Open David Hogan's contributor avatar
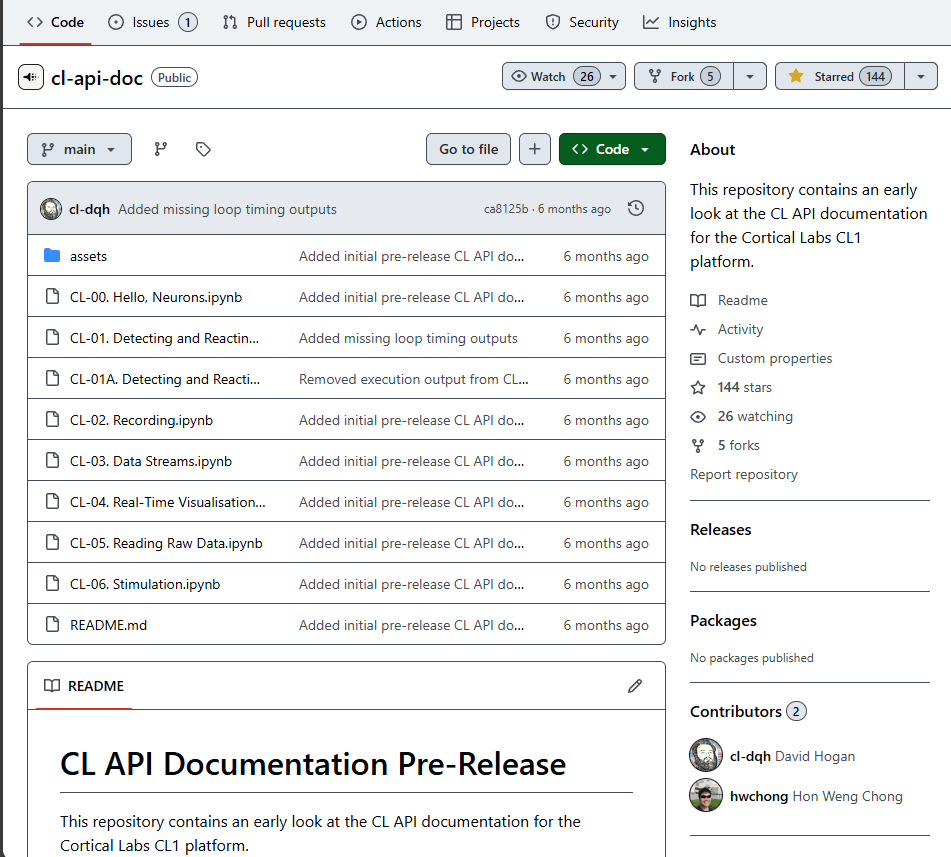 point(706,756)
